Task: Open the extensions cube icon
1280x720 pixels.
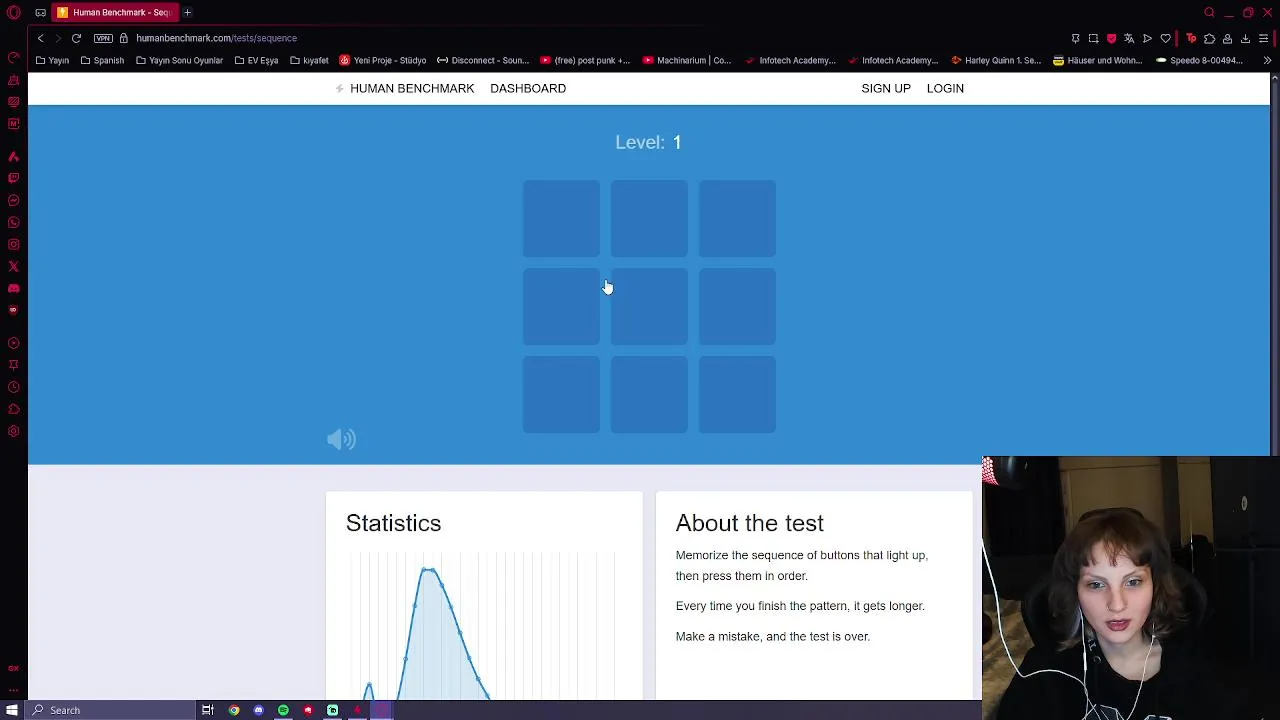Action: tap(1209, 38)
